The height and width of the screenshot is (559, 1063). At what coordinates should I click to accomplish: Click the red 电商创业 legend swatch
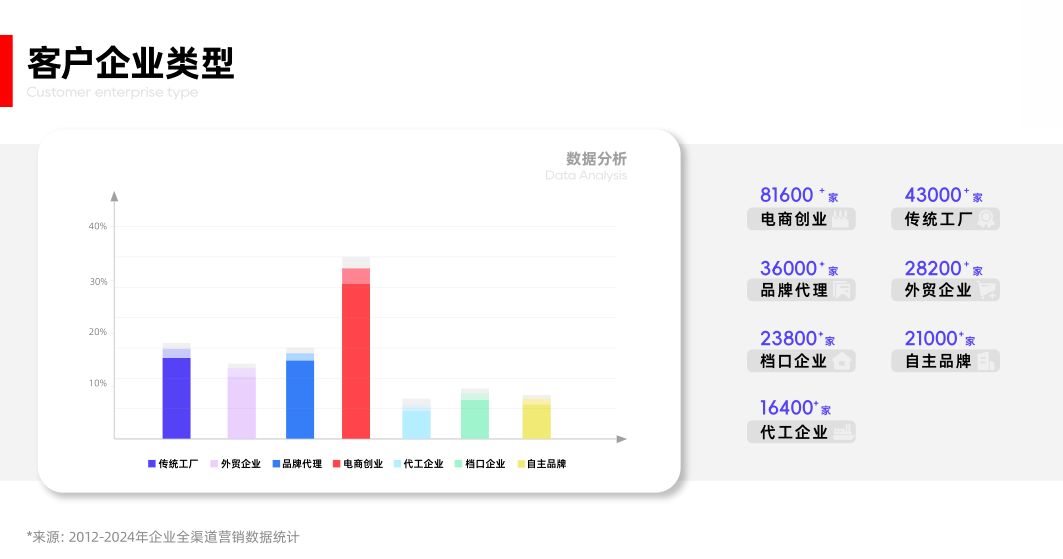click(x=336, y=464)
